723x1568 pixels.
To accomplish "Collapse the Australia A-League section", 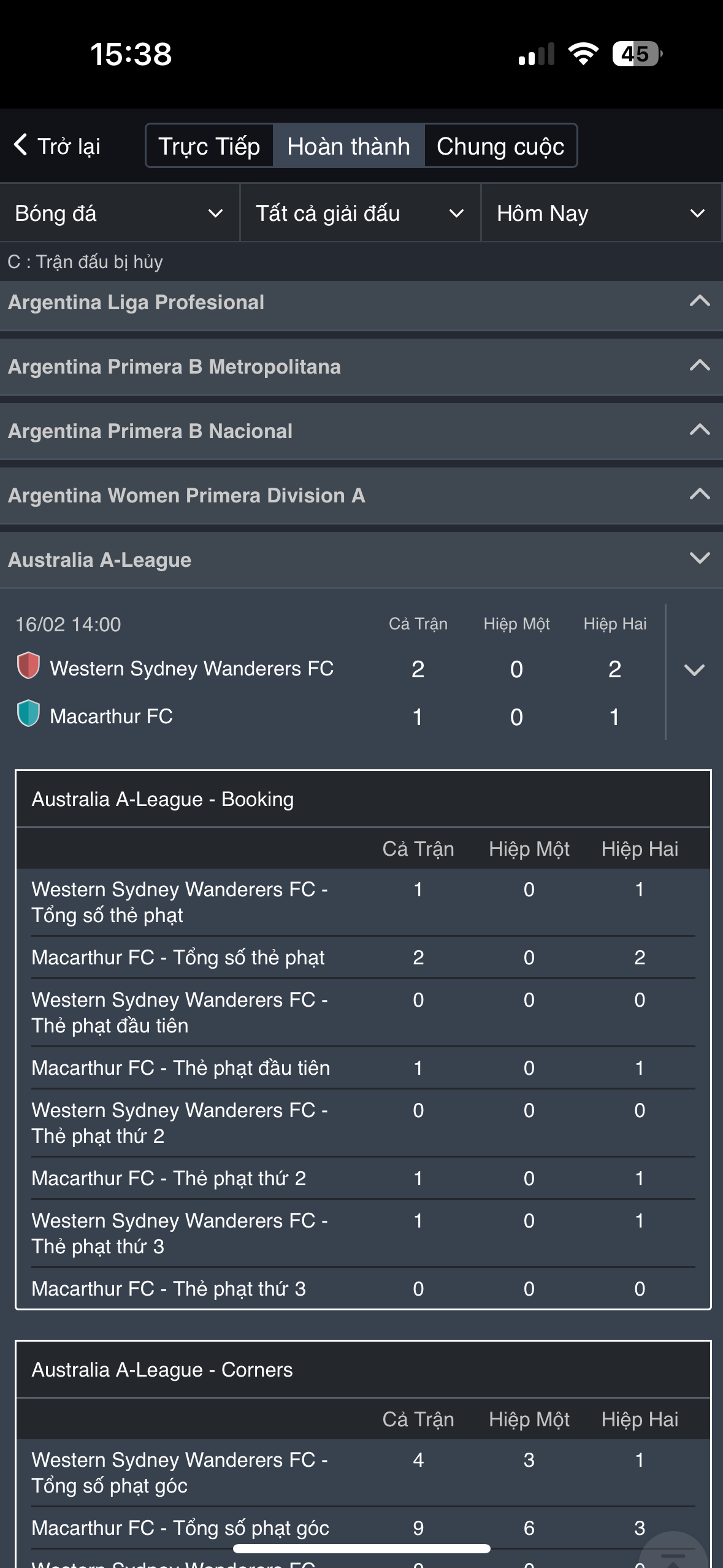I will tap(700, 559).
